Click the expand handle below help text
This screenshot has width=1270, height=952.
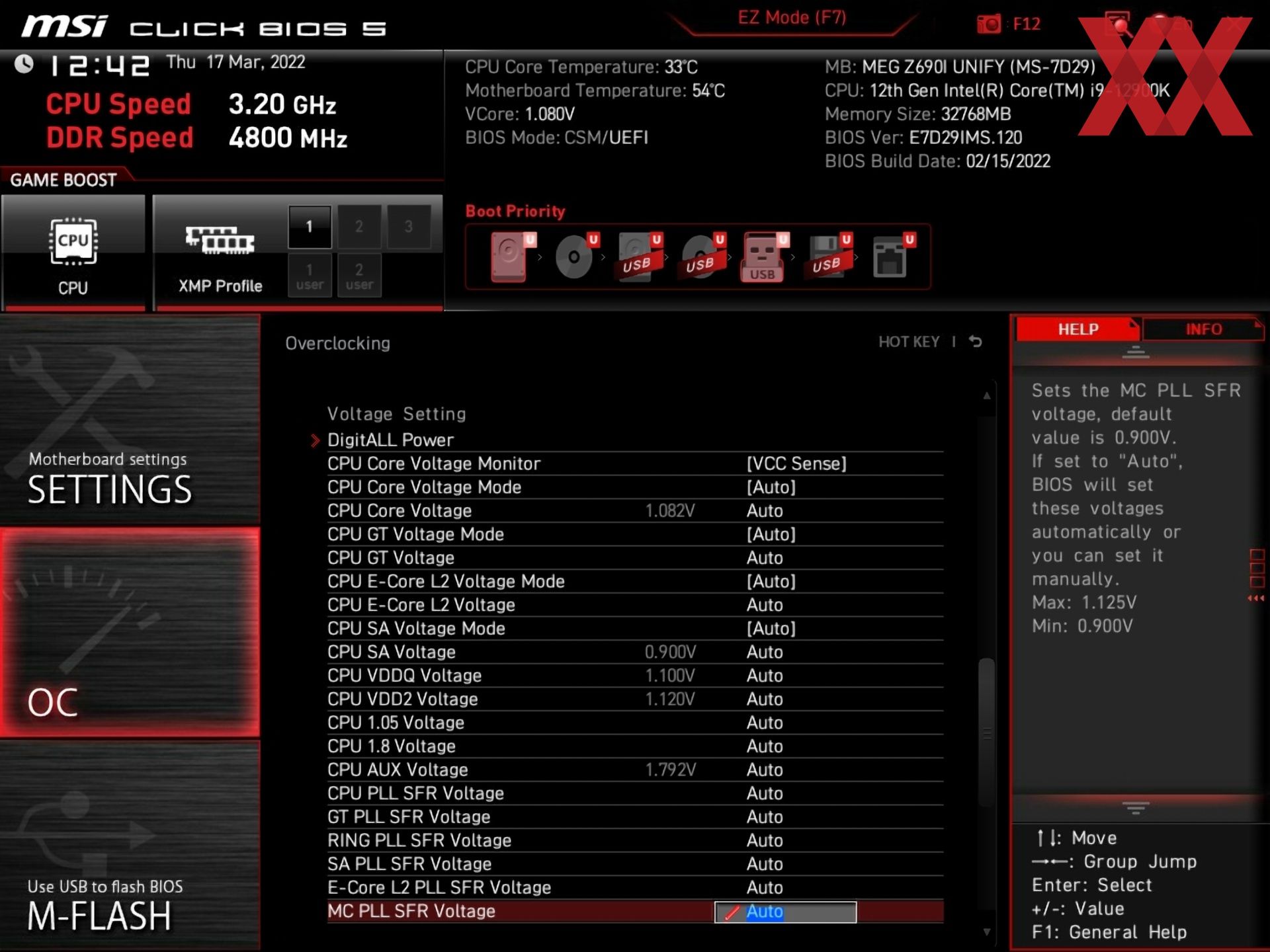[x=1136, y=808]
